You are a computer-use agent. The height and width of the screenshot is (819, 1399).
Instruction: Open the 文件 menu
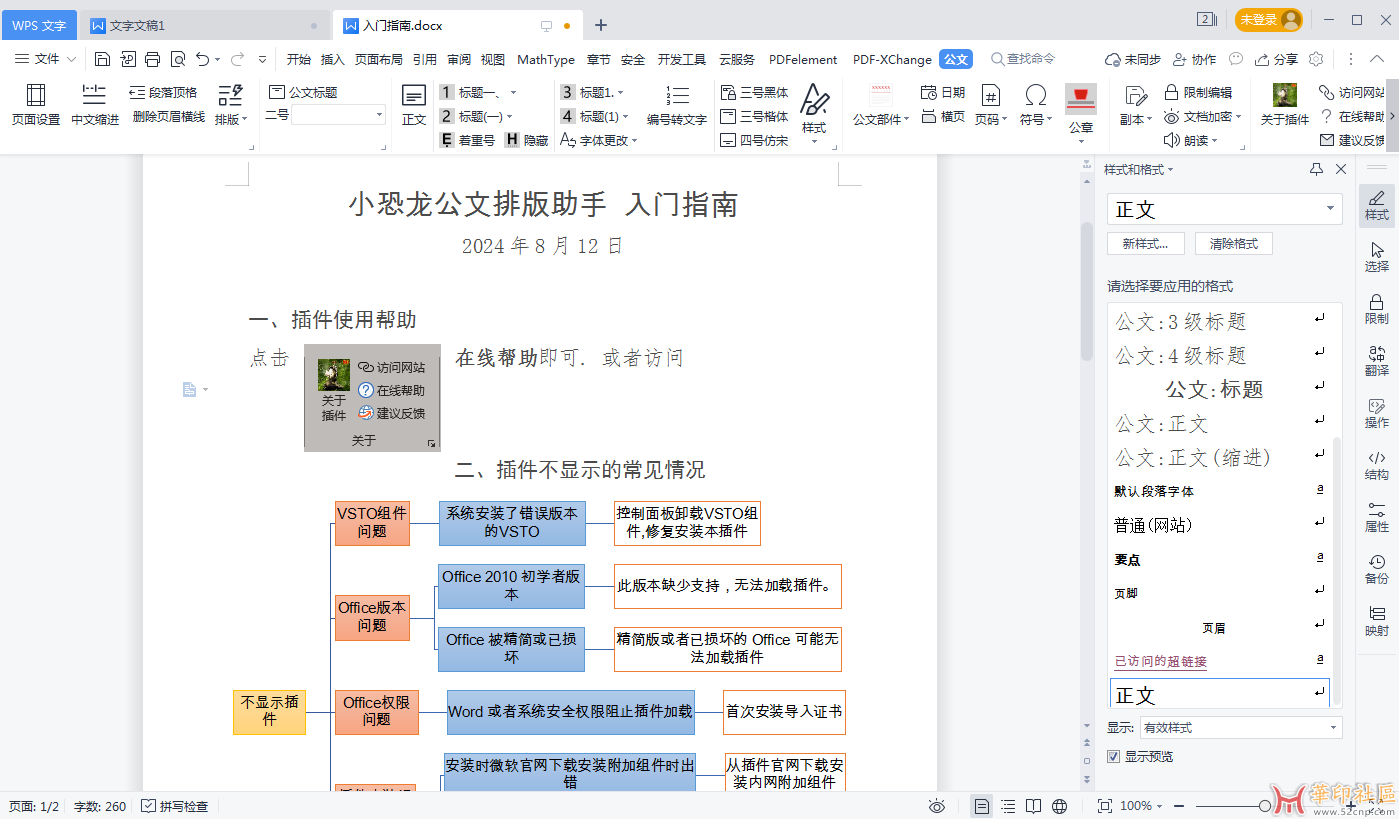[x=45, y=59]
